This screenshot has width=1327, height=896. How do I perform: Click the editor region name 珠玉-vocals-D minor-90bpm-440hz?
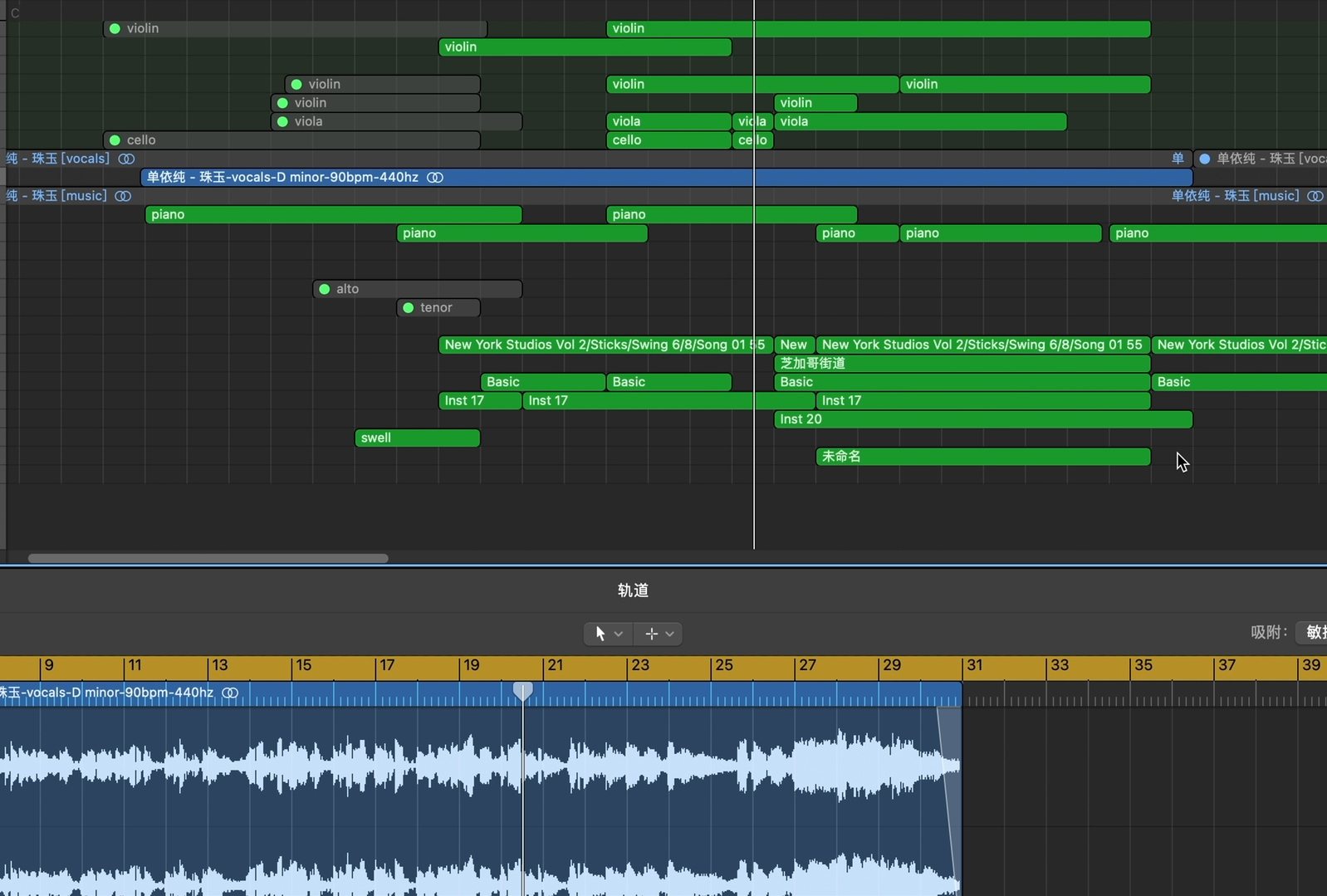tap(107, 693)
